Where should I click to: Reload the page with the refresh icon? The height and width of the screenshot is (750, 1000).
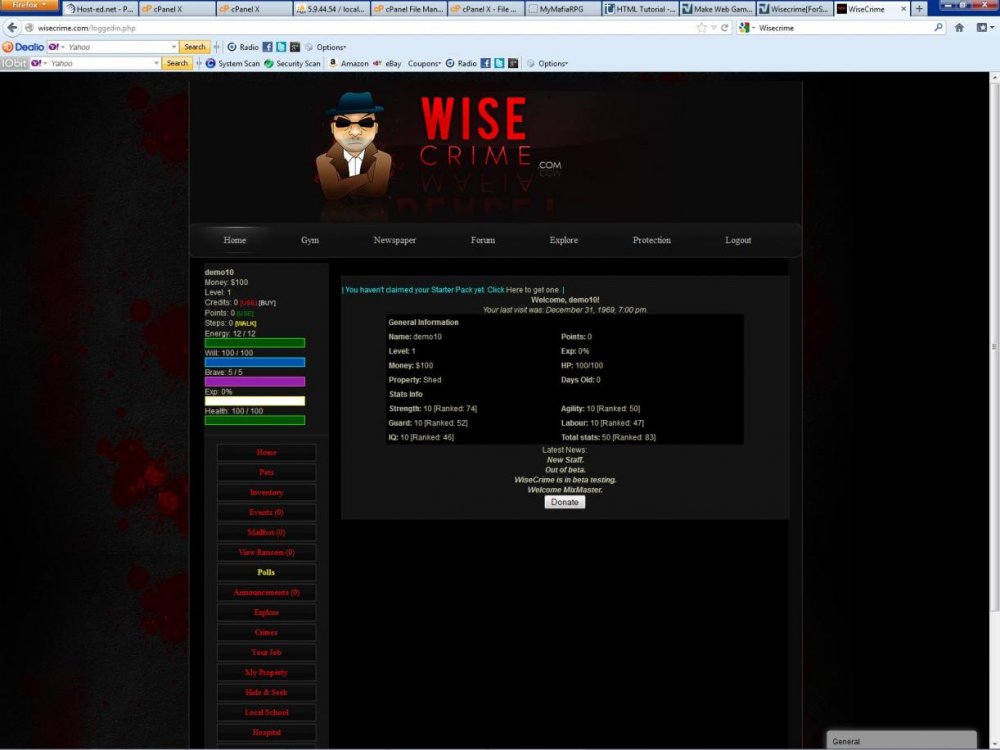click(x=725, y=28)
